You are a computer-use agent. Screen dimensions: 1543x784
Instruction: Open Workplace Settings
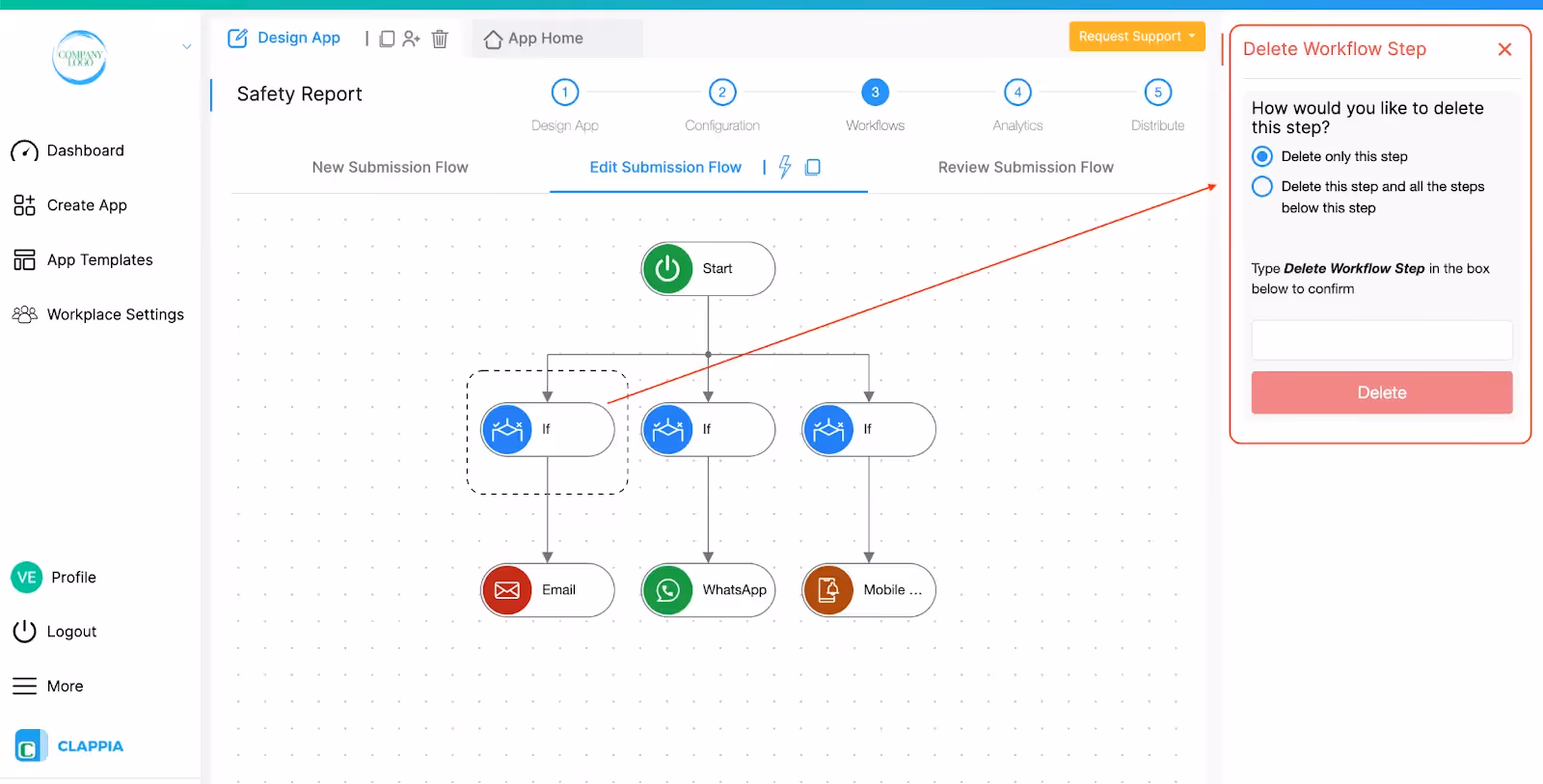[97, 314]
